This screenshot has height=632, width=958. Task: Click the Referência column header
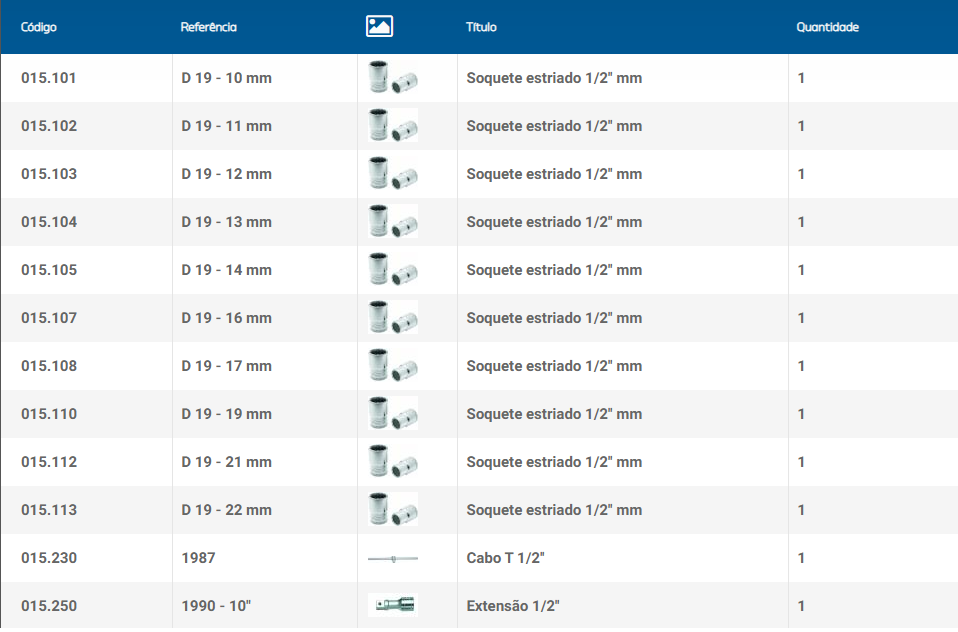click(x=208, y=27)
